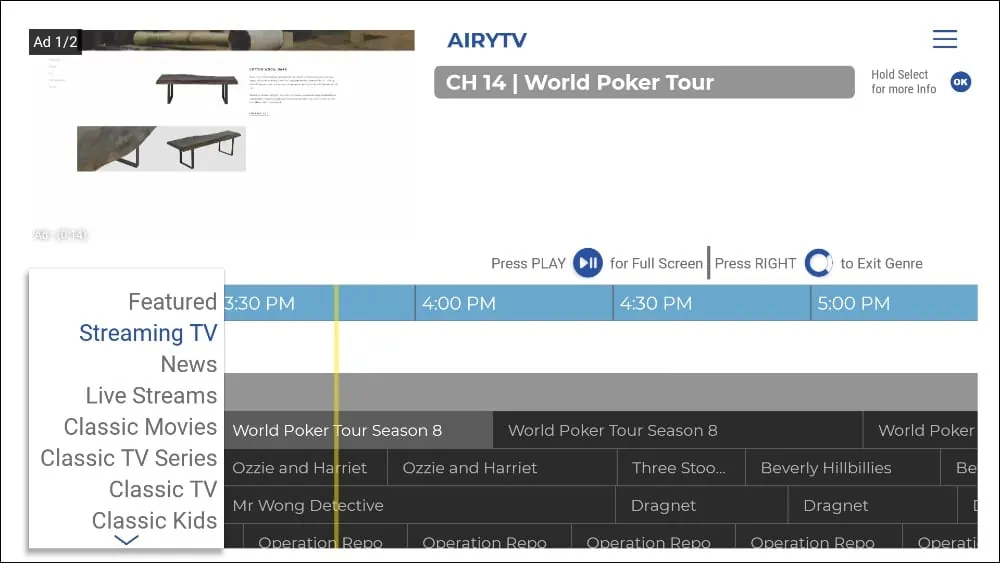The image size is (1000, 563).
Task: Select the Classic Movies genre
Action: click(x=140, y=427)
